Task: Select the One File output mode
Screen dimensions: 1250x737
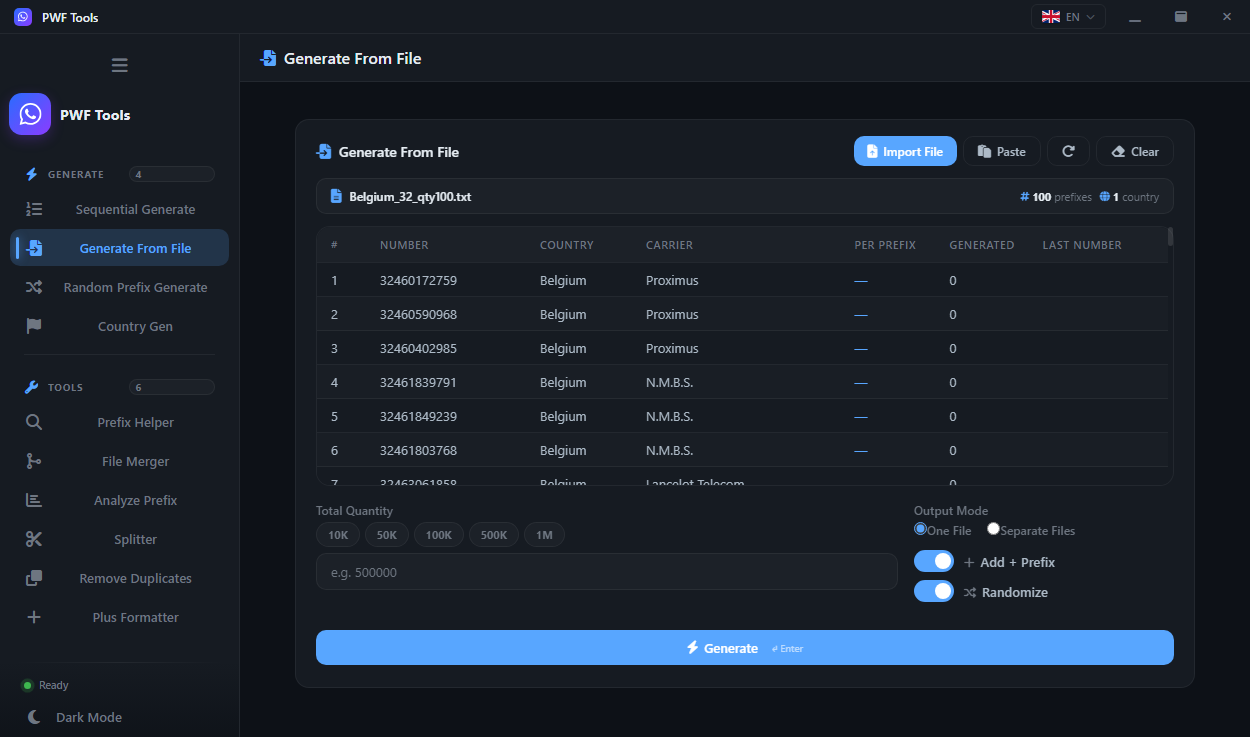Action: tap(920, 529)
